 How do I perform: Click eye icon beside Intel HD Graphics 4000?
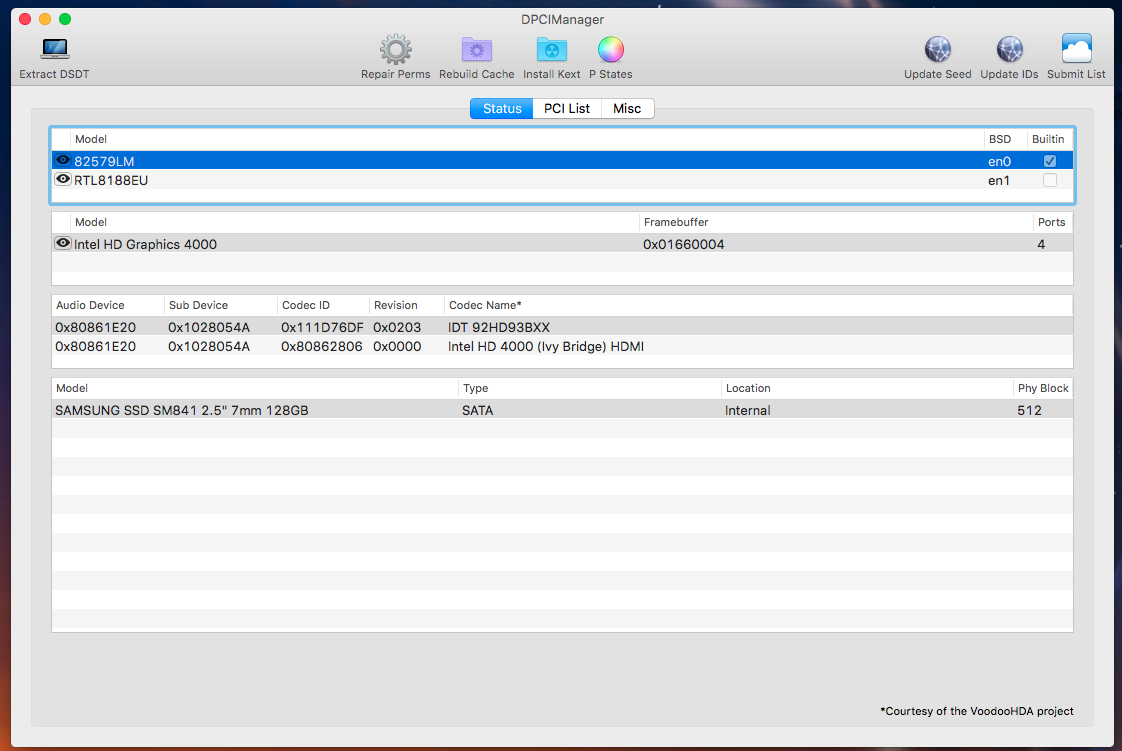pyautogui.click(x=63, y=243)
